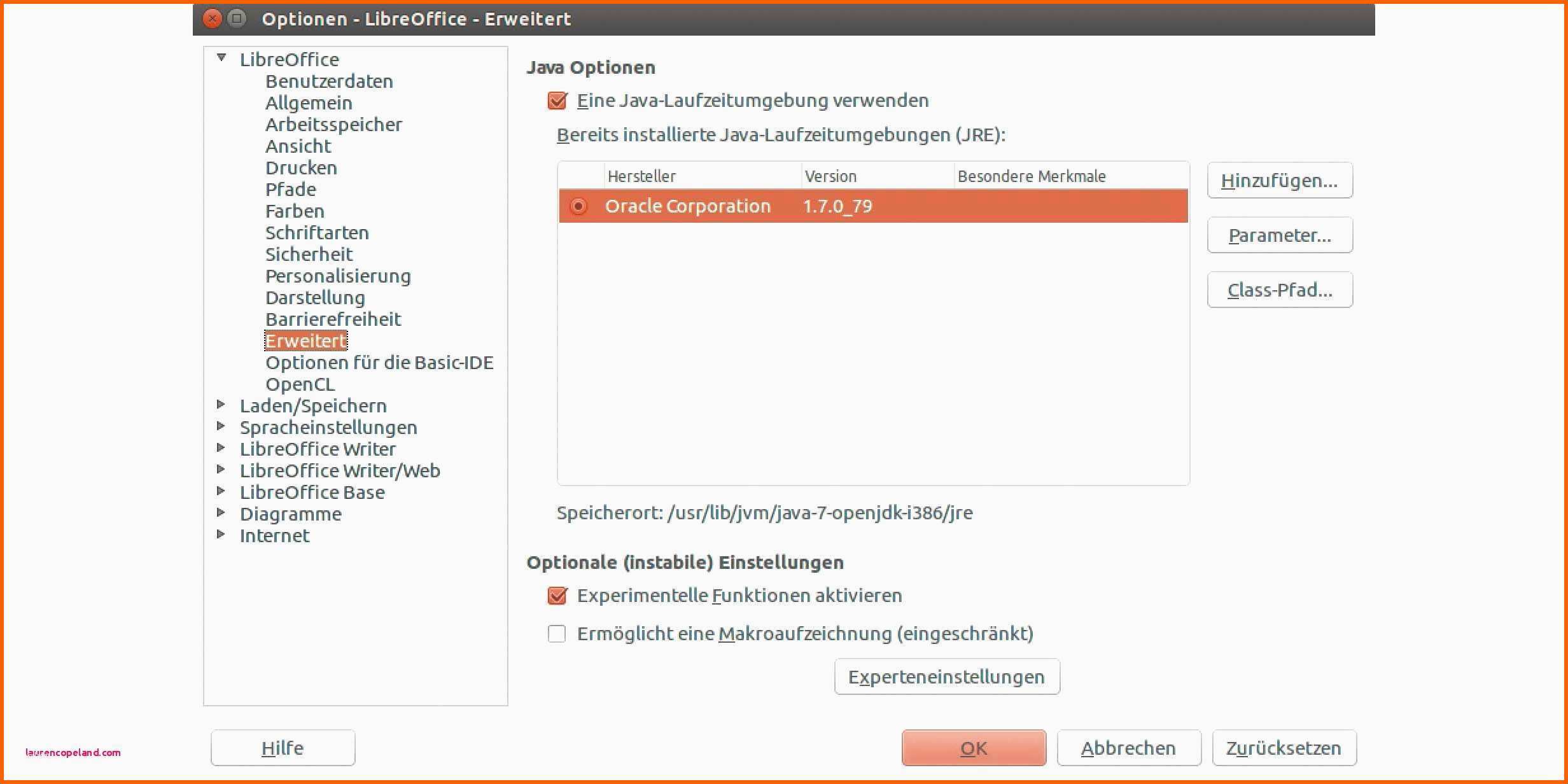Expand the Diagramme node
1568x784 pixels.
pos(221,512)
